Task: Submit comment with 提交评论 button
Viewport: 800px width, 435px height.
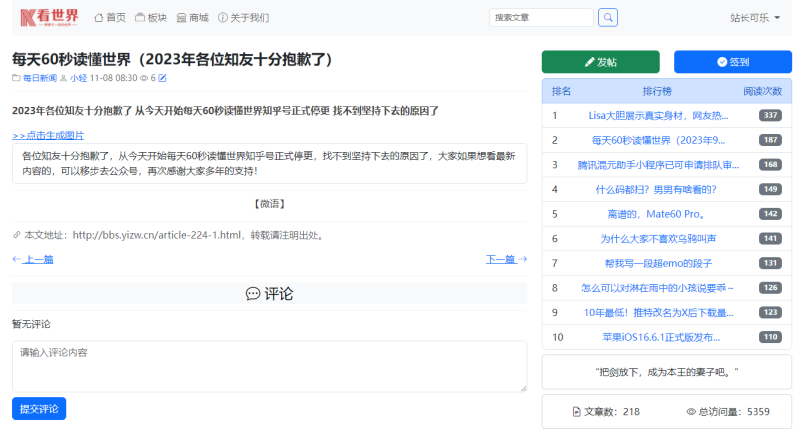Action: click(39, 409)
